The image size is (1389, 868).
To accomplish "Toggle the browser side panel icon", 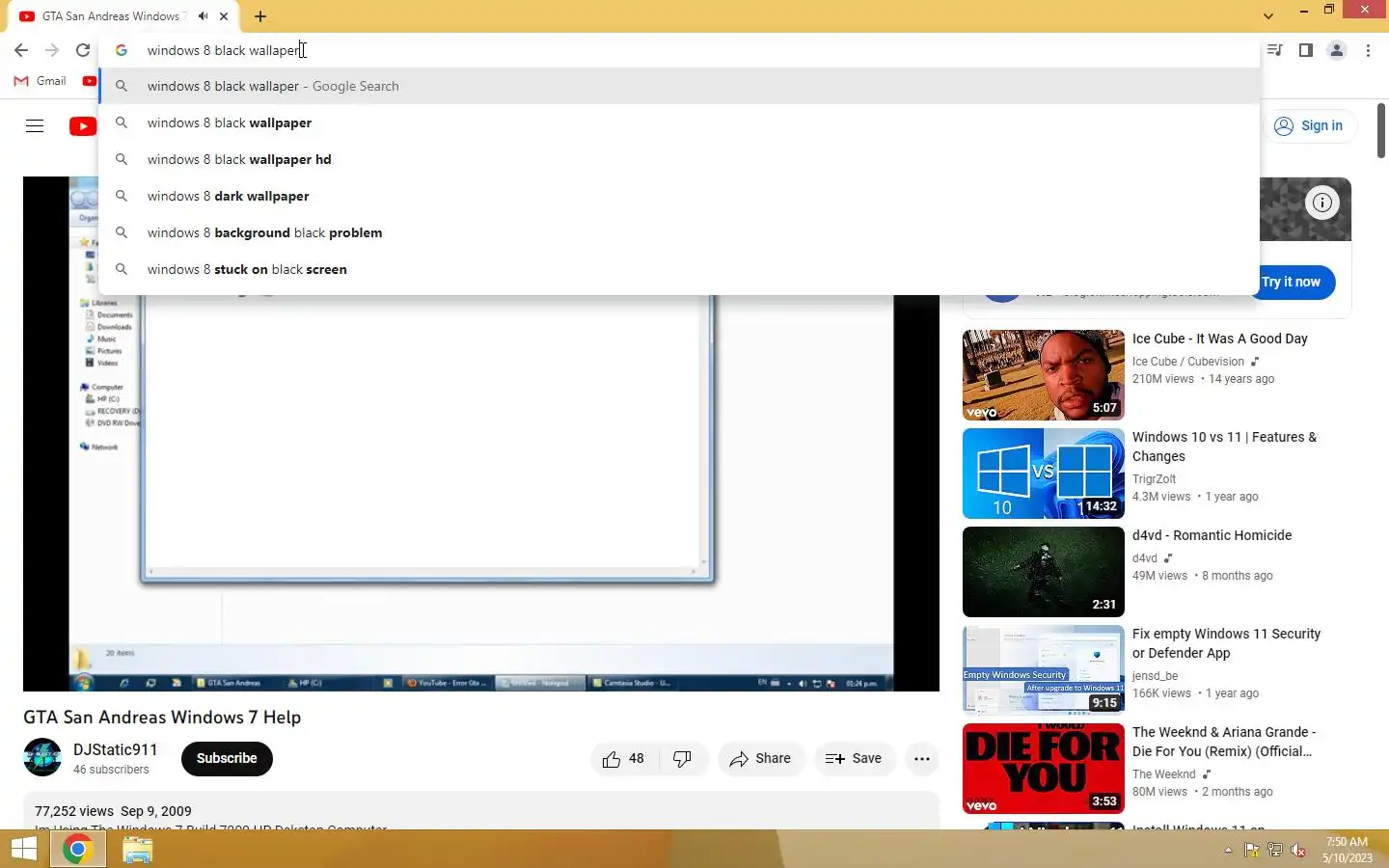I will click(x=1306, y=50).
